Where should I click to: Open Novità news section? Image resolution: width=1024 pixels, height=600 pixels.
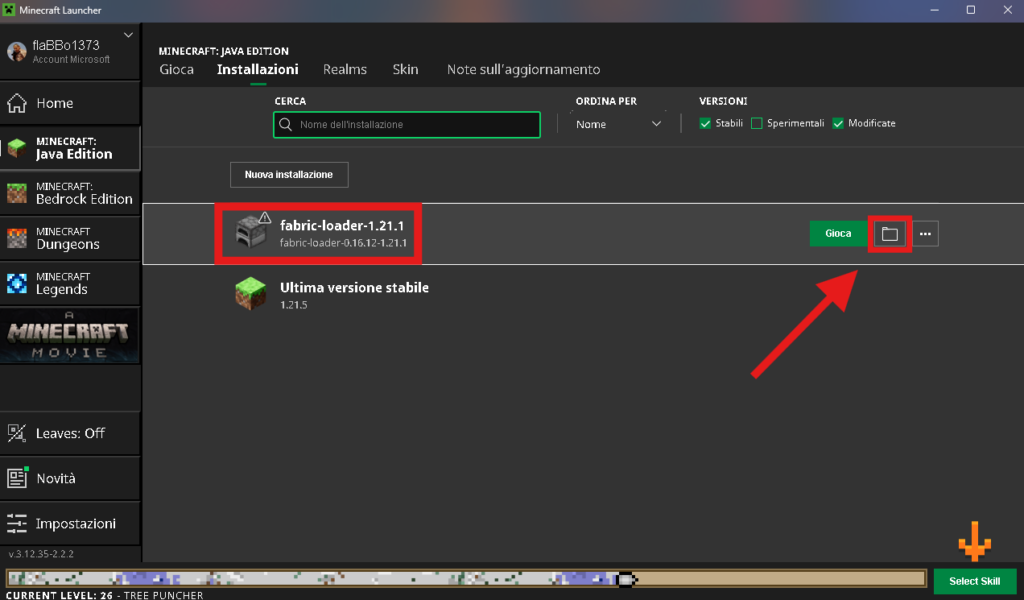click(70, 479)
